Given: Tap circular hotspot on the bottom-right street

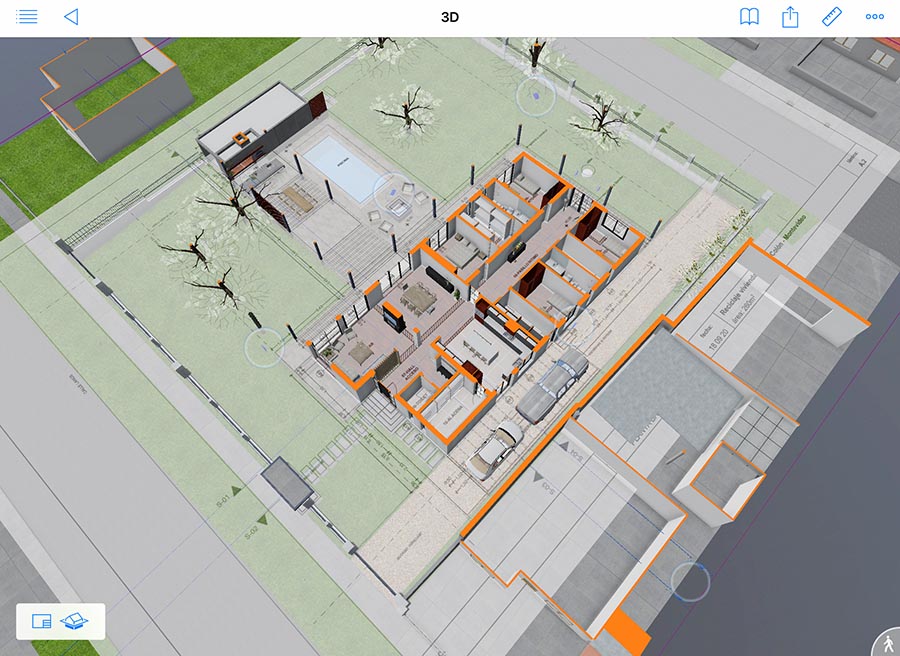Looking at the screenshot, I should point(690,580).
